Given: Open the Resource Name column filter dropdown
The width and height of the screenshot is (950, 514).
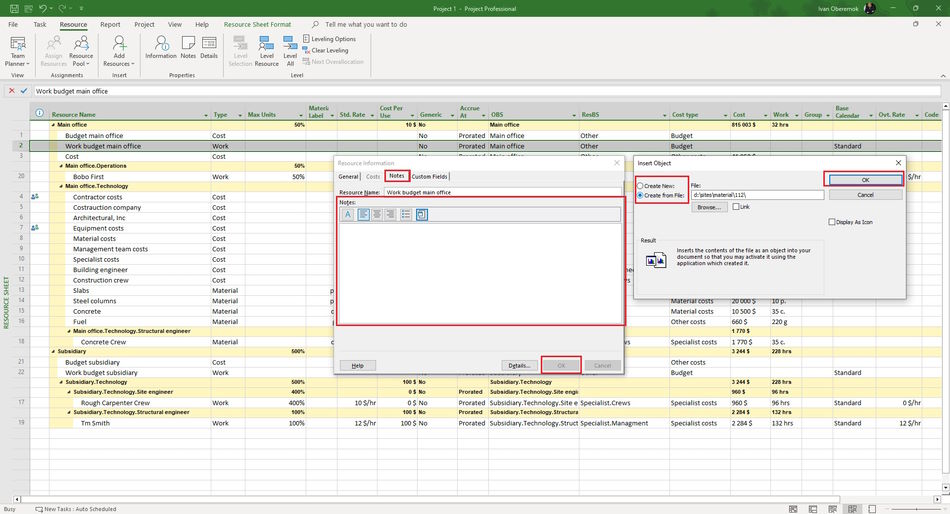Looking at the screenshot, I should 206,115.
